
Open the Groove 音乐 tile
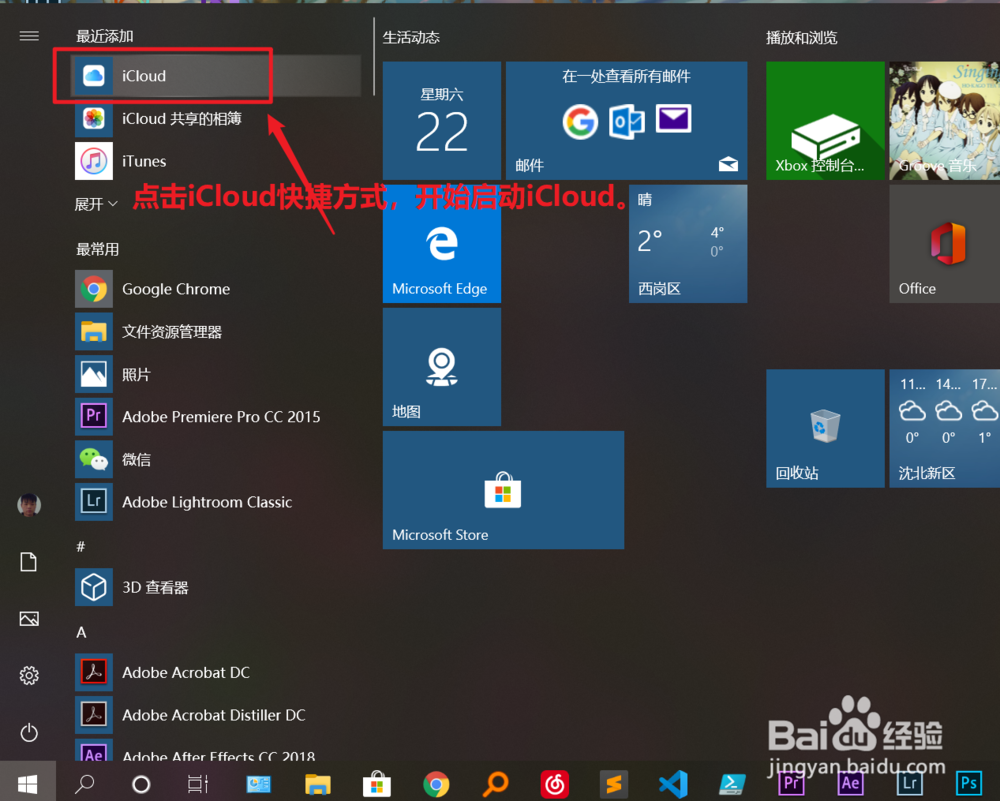pos(945,121)
